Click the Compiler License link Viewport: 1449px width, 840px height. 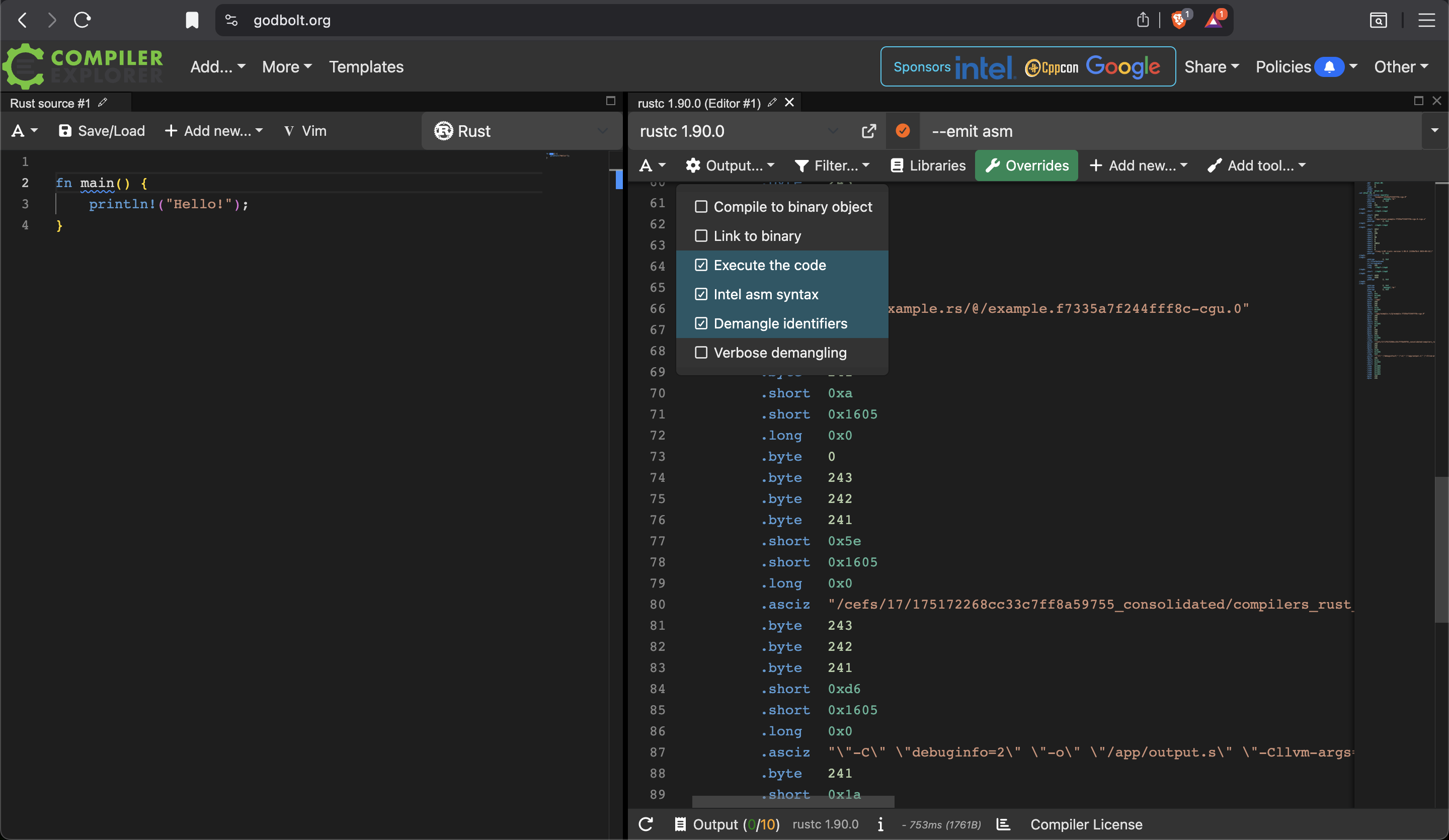[x=1086, y=824]
